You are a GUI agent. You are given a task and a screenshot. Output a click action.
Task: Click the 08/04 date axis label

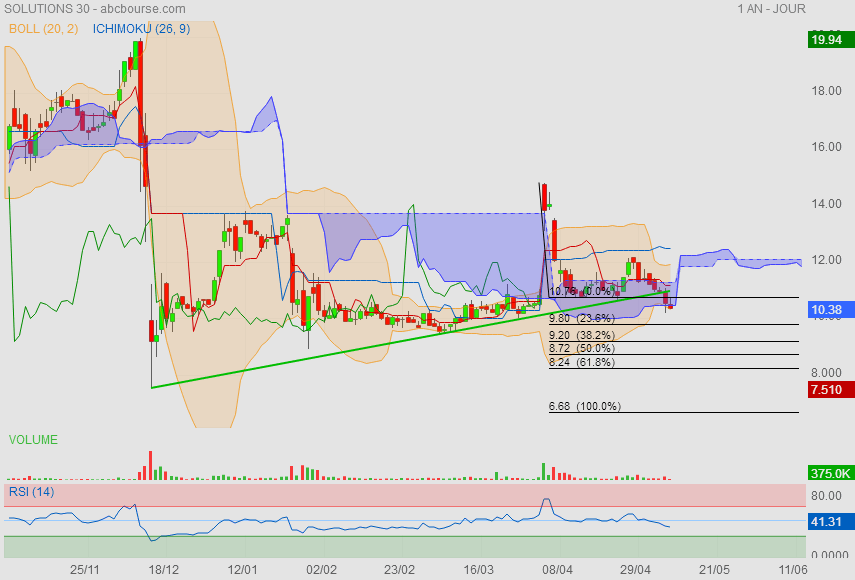557,570
